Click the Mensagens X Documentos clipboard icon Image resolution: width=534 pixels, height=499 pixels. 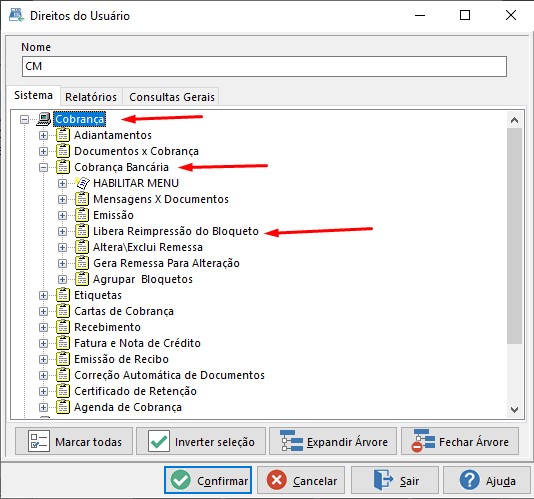click(82, 199)
